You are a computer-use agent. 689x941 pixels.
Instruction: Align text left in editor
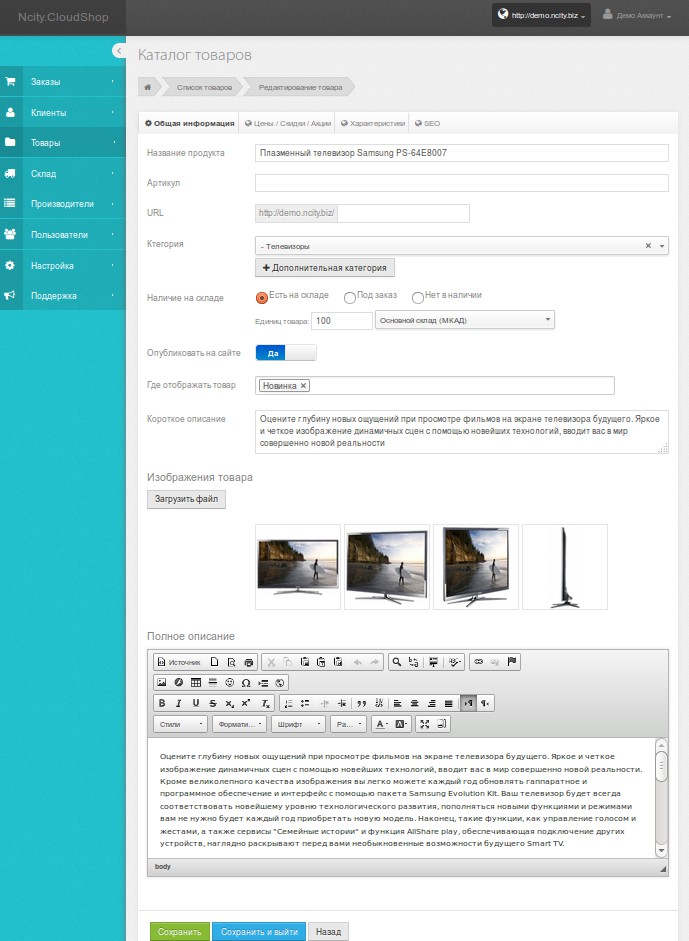click(397, 703)
